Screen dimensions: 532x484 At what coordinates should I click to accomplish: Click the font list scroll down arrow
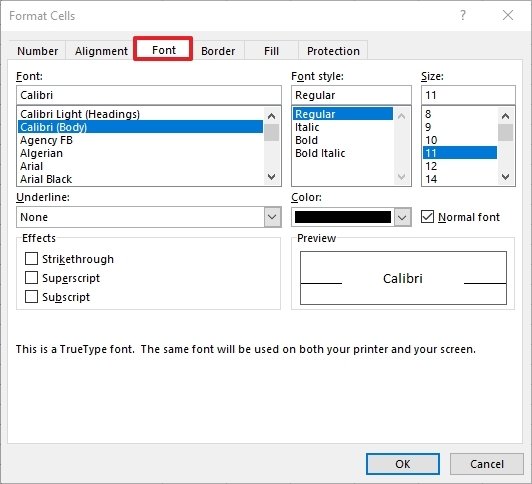pos(271,177)
